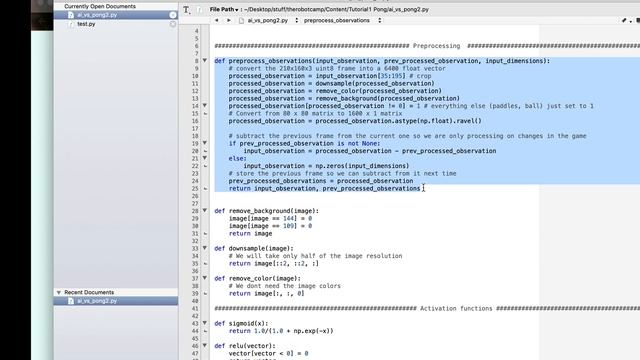Image resolution: width=640 pixels, height=360 pixels.
Task: Fold the else block at line 21
Action: point(205,158)
